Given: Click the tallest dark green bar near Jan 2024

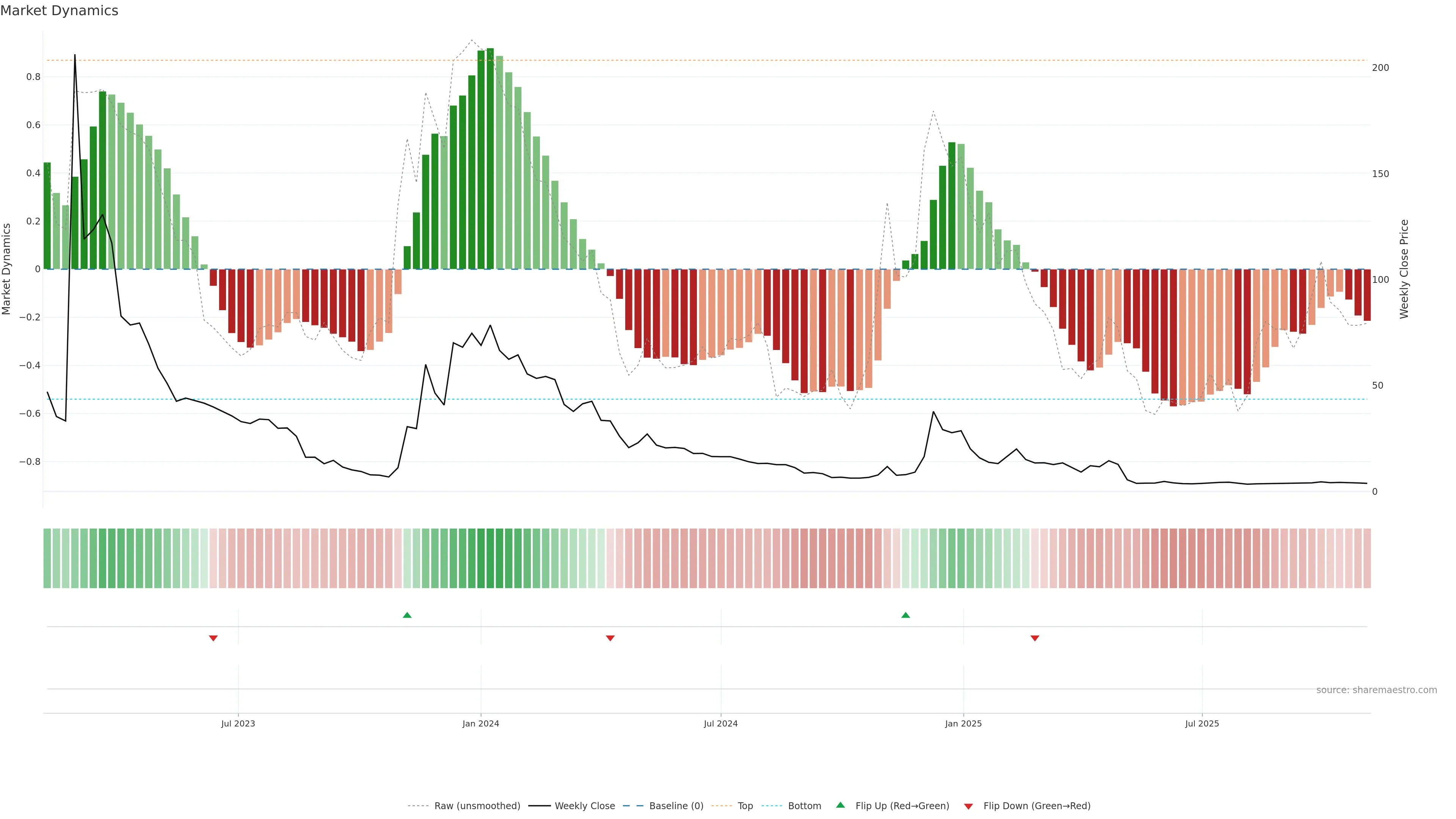Looking at the screenshot, I should pos(490,158).
